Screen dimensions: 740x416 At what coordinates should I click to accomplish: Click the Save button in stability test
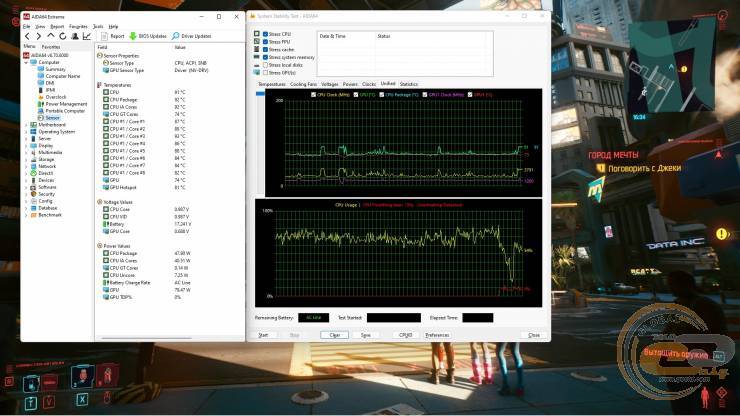[365, 335]
